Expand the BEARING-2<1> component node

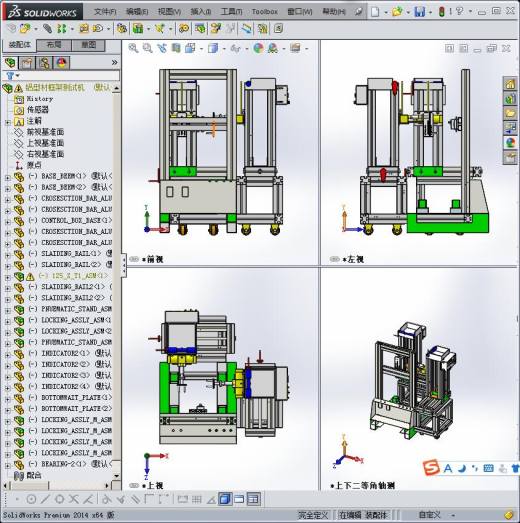tap(7, 466)
